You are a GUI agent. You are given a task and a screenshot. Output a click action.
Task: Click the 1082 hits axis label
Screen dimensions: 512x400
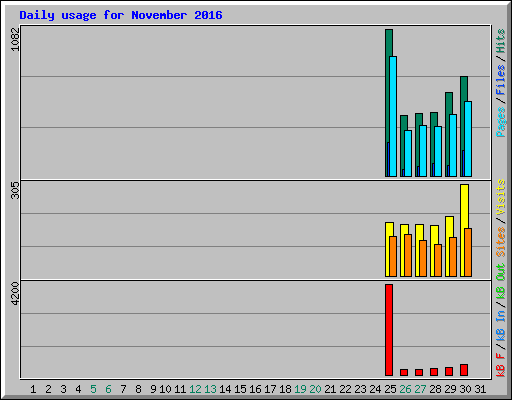pyautogui.click(x=15, y=39)
